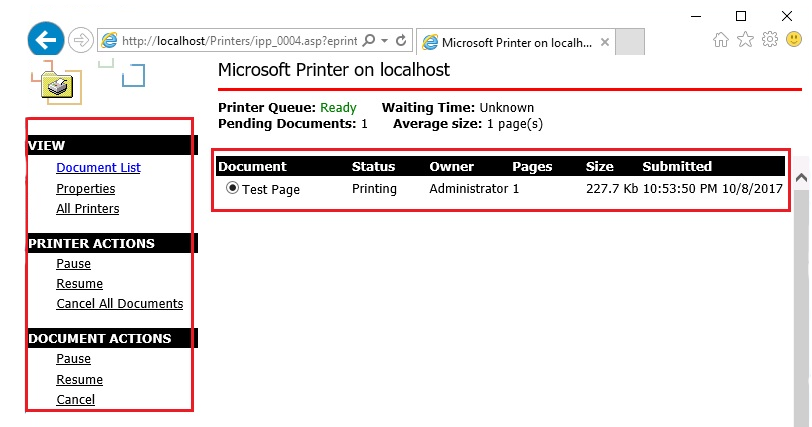Open the Document List link
Screen dimensions: 812x427
click(x=98, y=168)
